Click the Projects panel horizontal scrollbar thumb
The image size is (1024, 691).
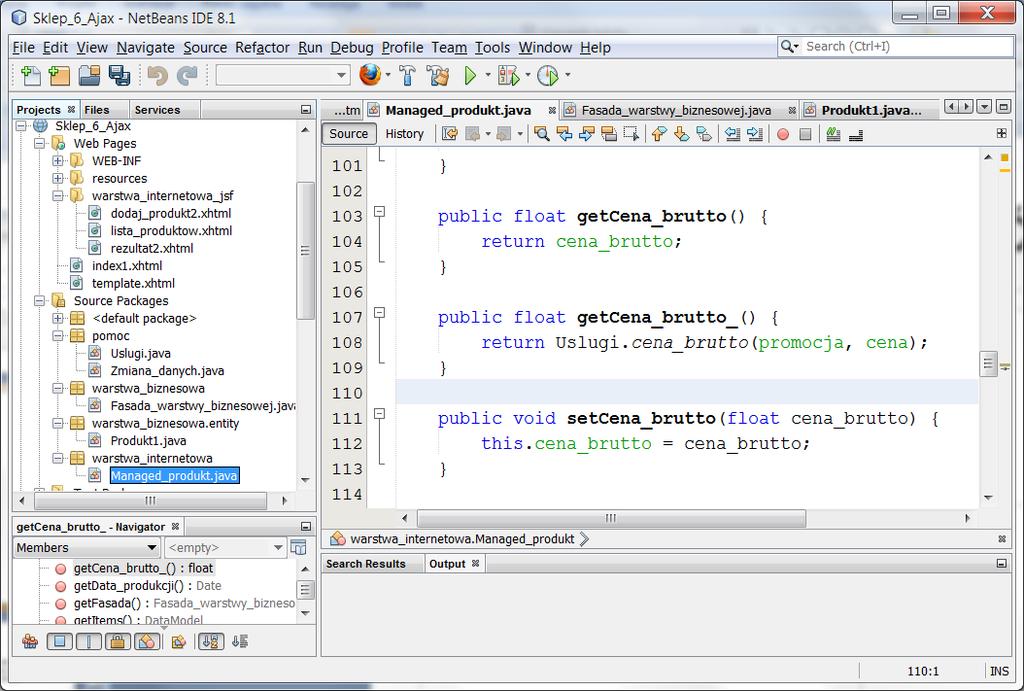[x=150, y=501]
